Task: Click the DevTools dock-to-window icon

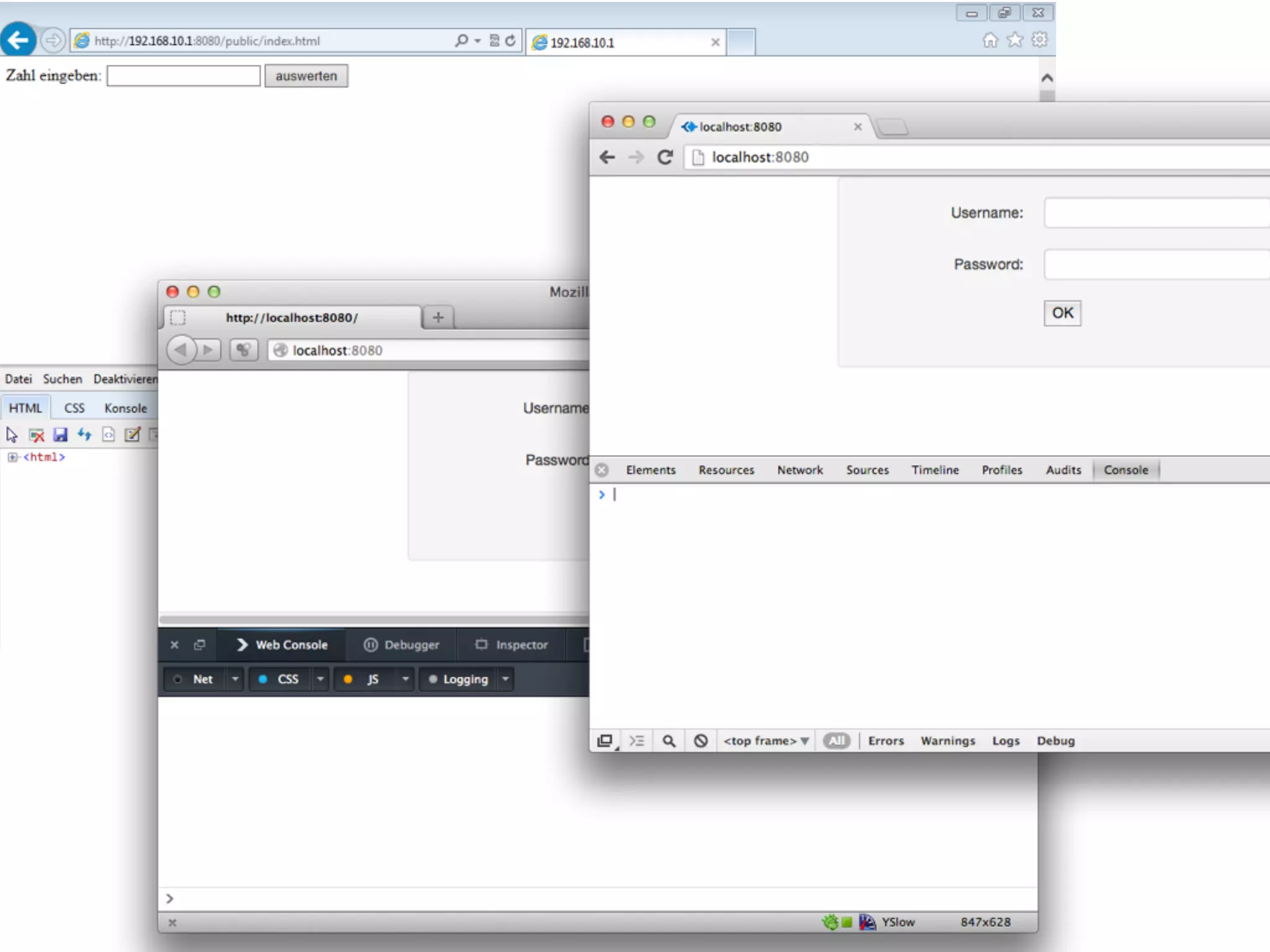Action: 605,741
